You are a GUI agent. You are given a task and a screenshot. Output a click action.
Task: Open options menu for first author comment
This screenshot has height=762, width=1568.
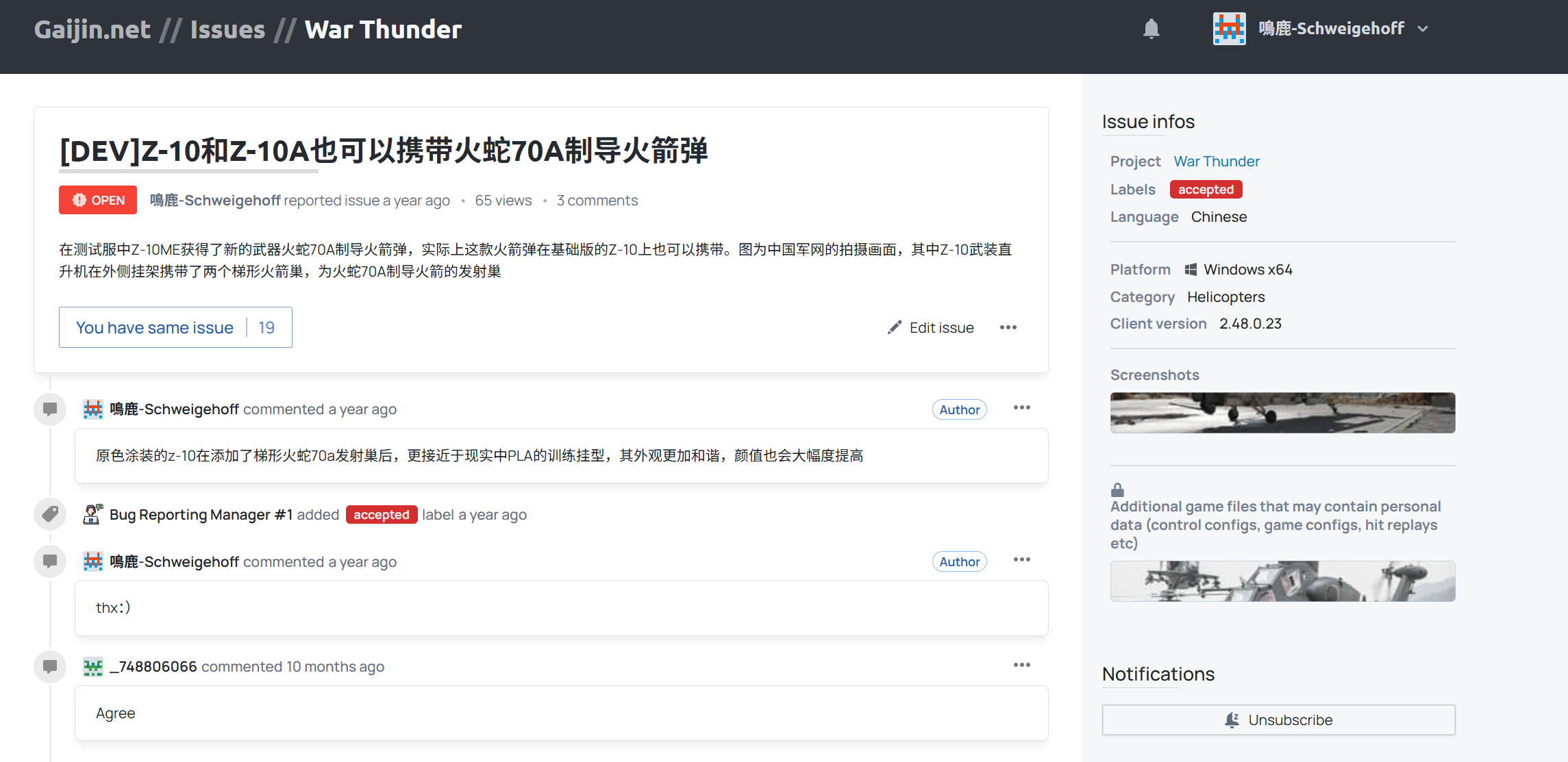coord(1022,408)
